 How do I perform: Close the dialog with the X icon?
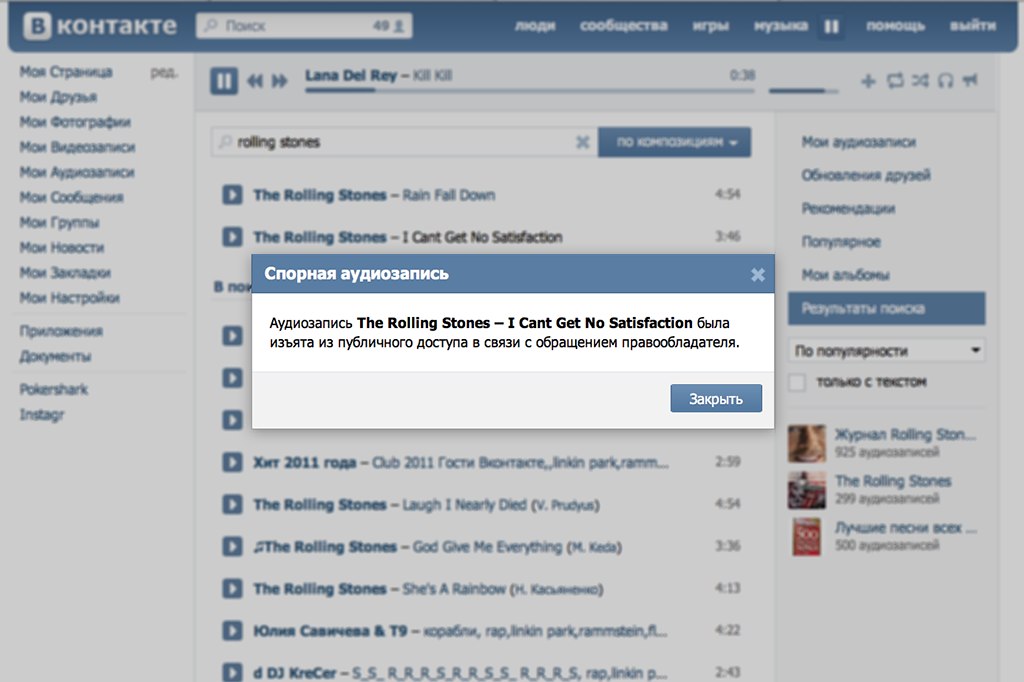[757, 274]
